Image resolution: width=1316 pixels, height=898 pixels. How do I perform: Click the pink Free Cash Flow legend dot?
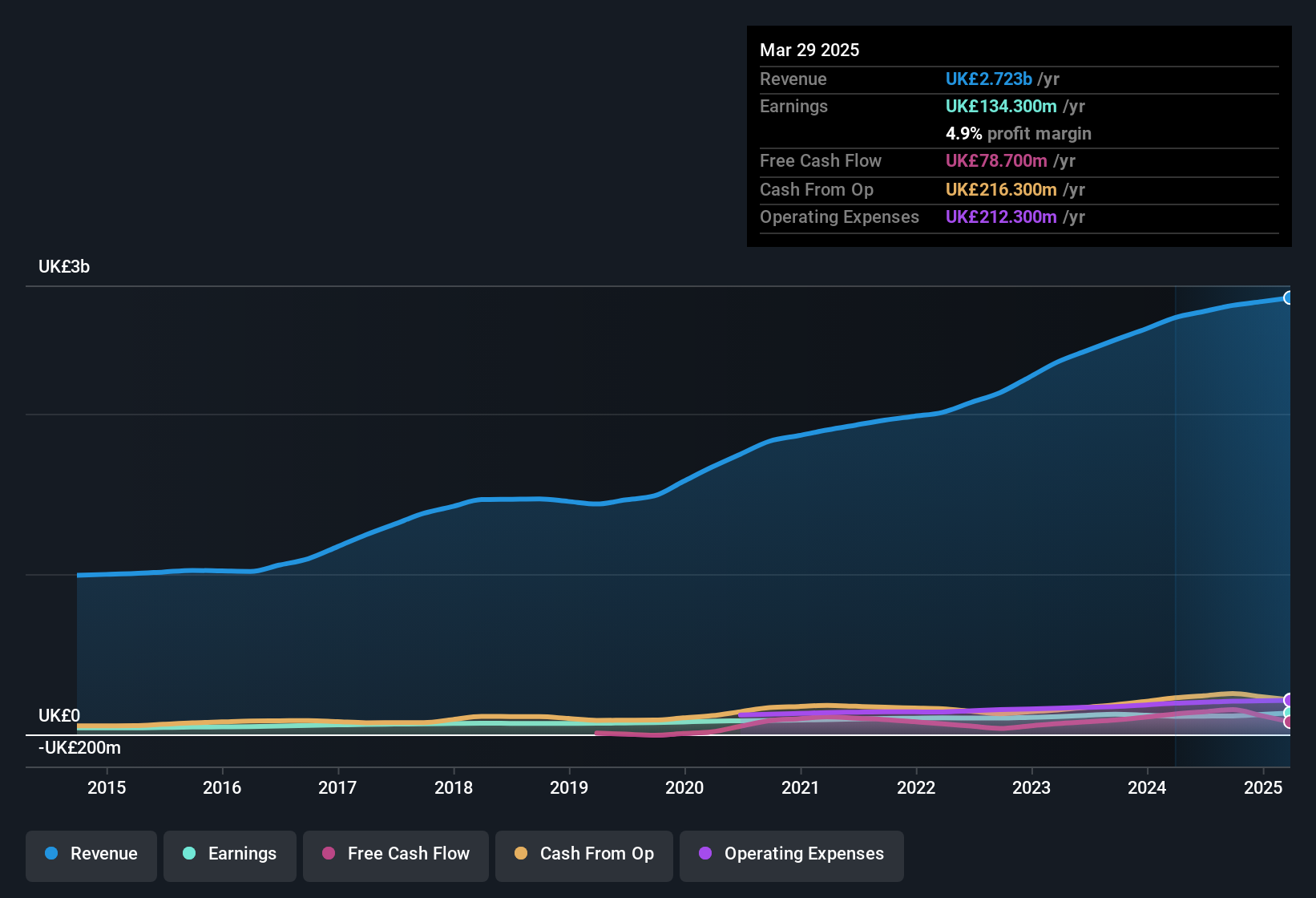(x=328, y=854)
